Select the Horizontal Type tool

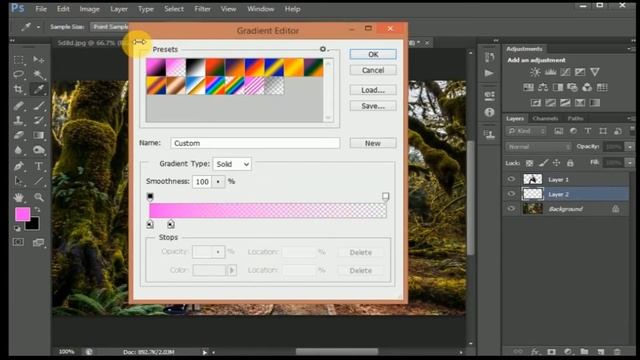pos(39,166)
